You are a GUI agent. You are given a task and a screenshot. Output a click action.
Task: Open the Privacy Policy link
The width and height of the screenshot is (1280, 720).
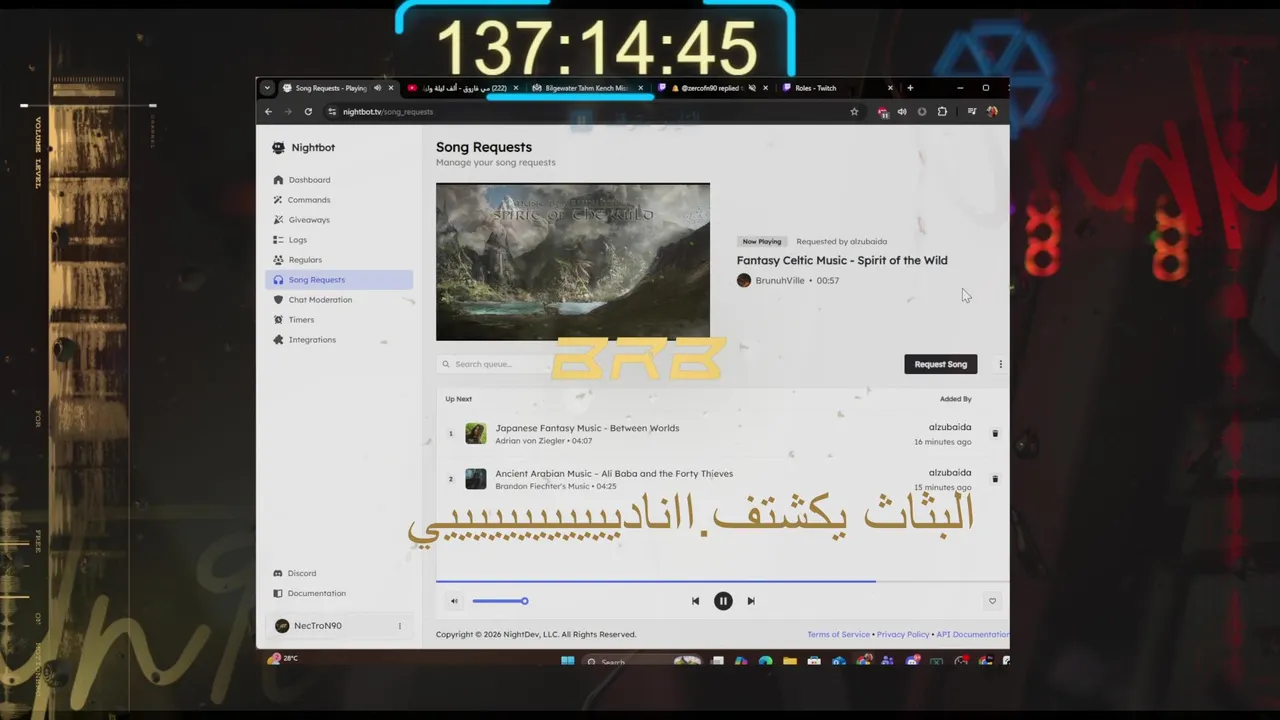[903, 634]
